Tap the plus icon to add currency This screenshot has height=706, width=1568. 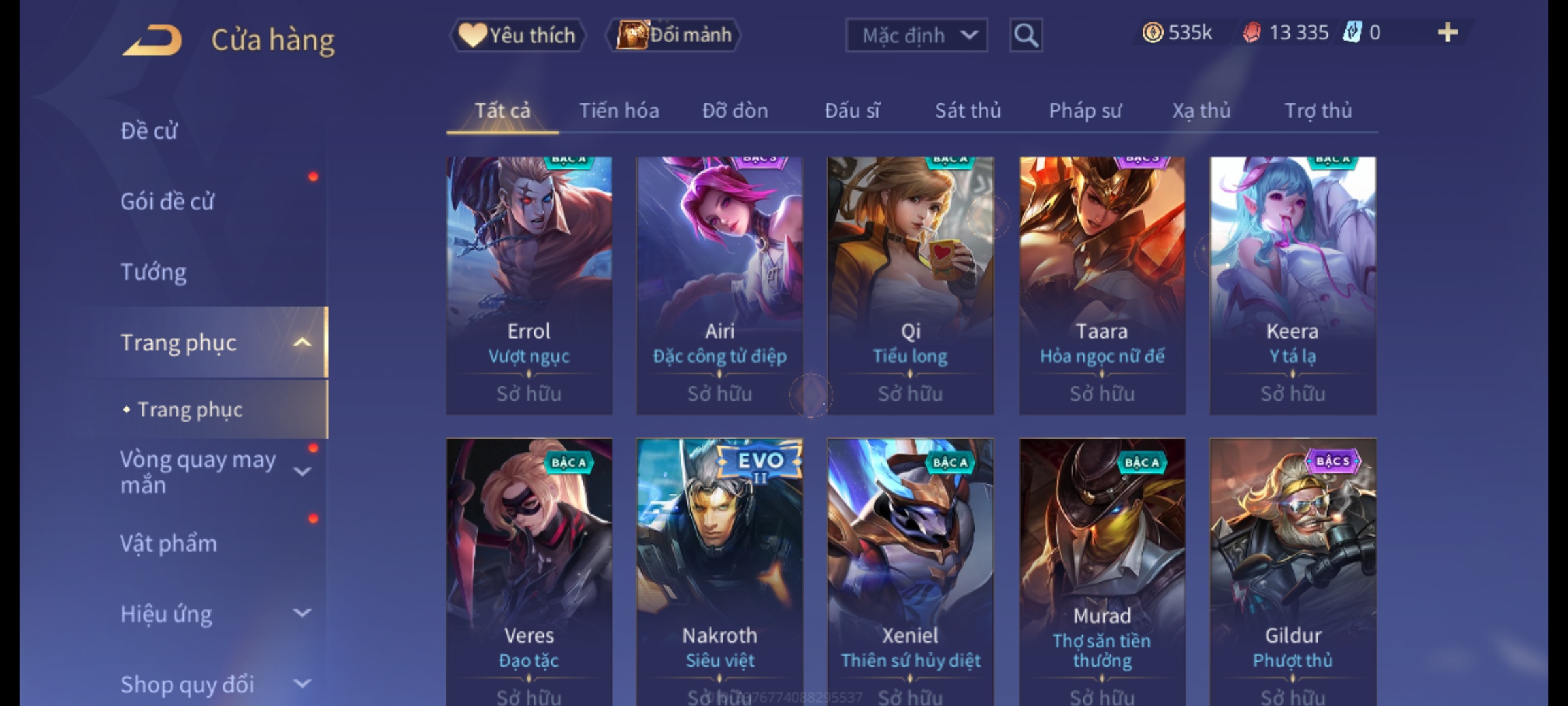click(x=1448, y=33)
